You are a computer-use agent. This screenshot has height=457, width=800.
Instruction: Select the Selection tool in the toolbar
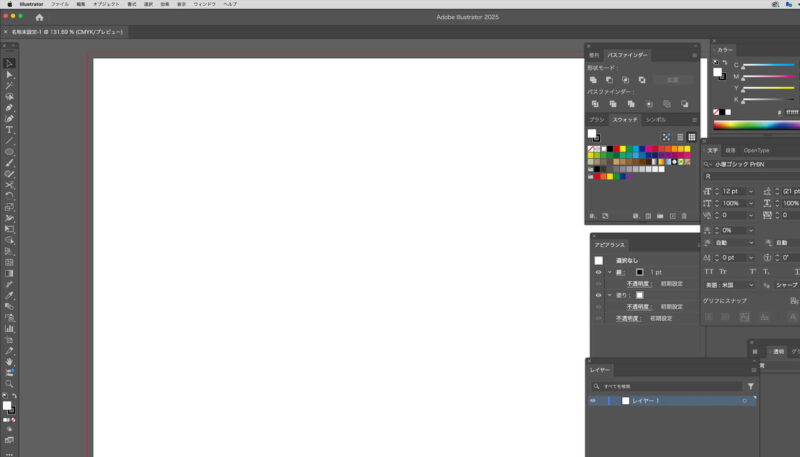point(9,63)
